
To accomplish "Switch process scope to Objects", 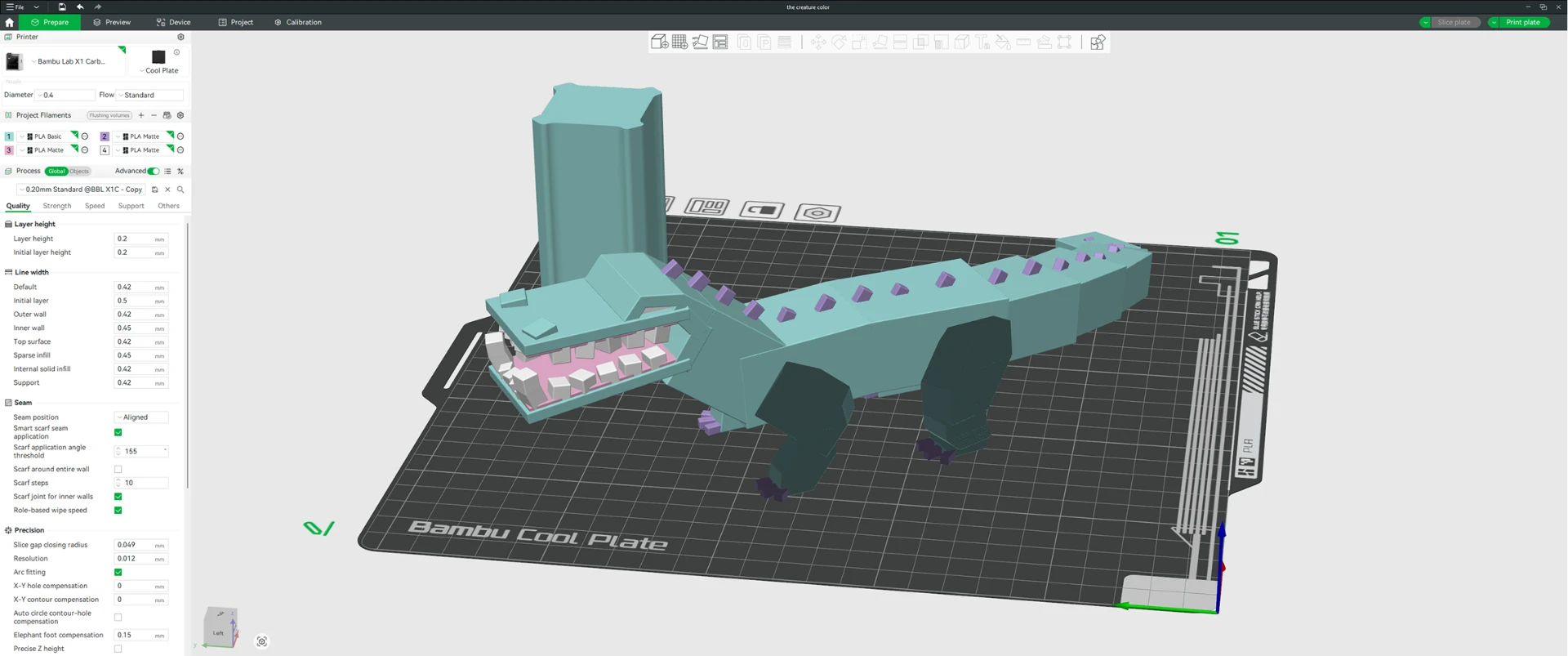I will point(79,172).
